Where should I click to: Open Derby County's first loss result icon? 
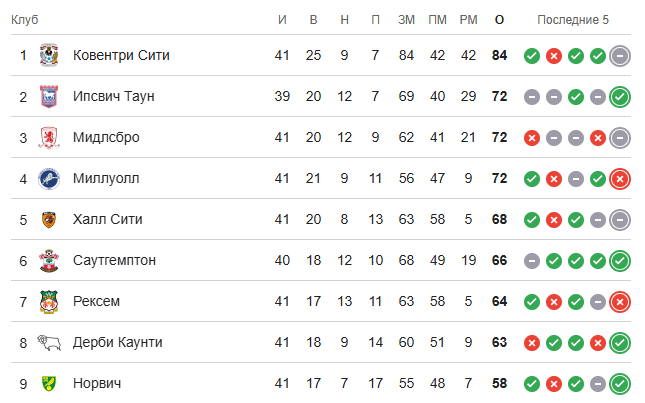[x=532, y=343]
